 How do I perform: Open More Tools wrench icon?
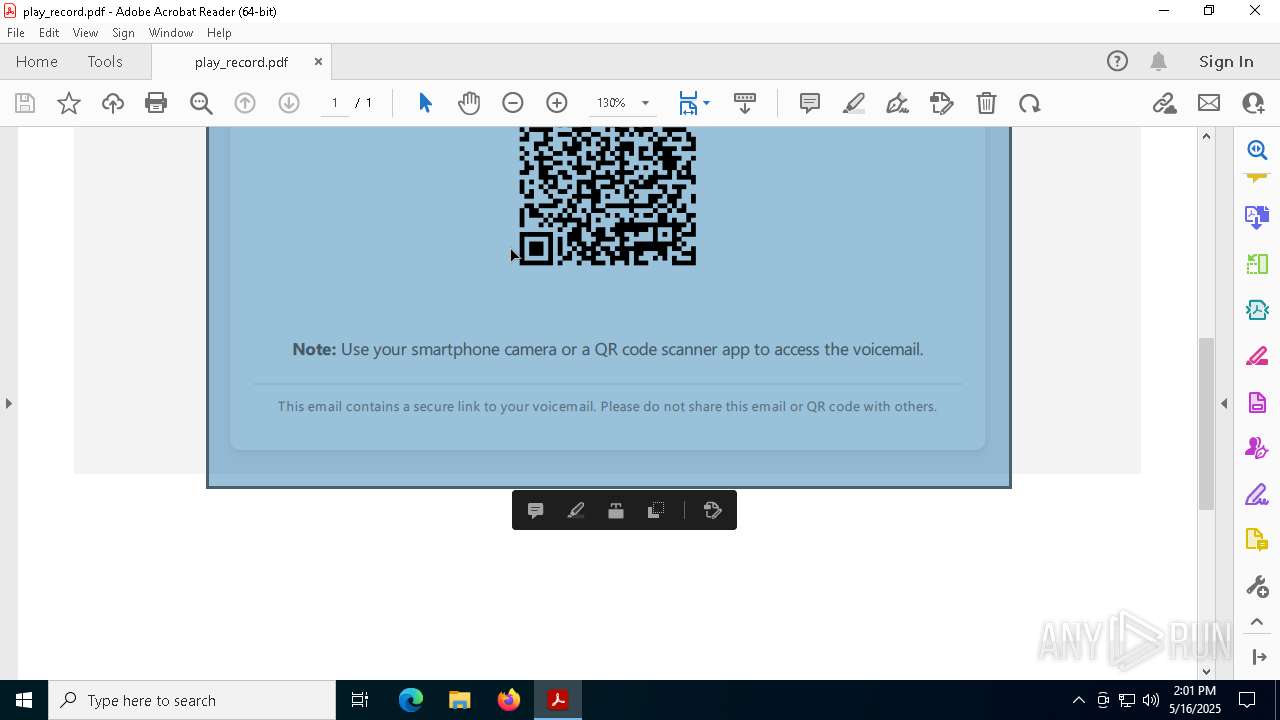point(1257,586)
